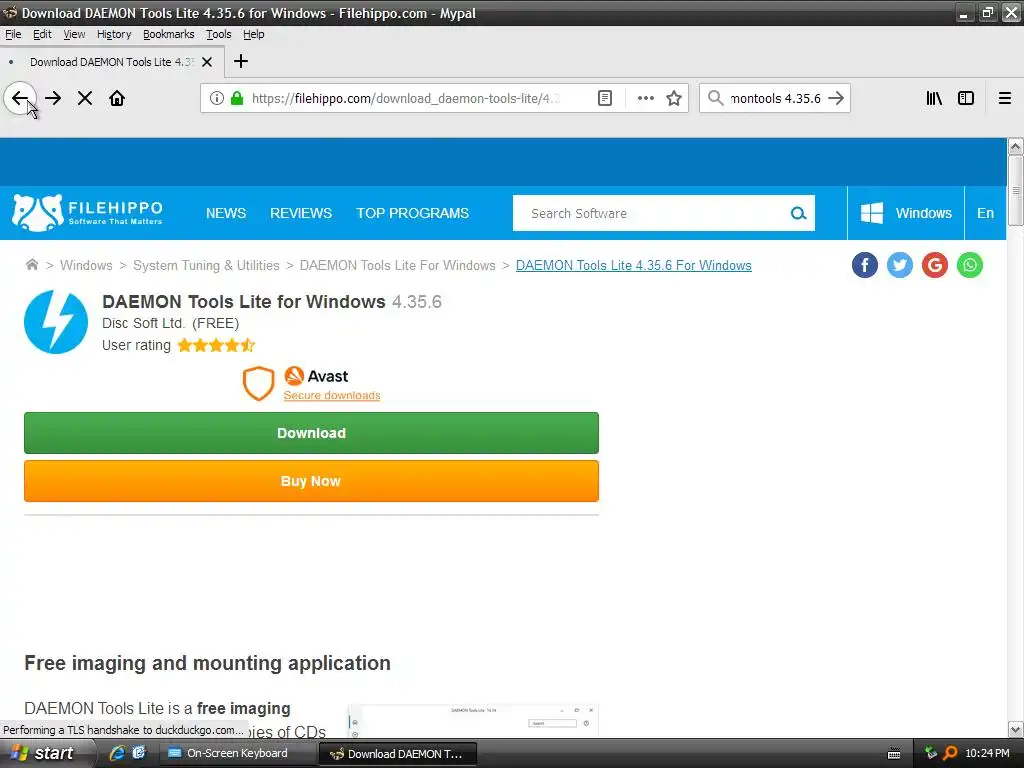
Task: Open the hamburger application menu
Action: pyautogui.click(x=1005, y=98)
